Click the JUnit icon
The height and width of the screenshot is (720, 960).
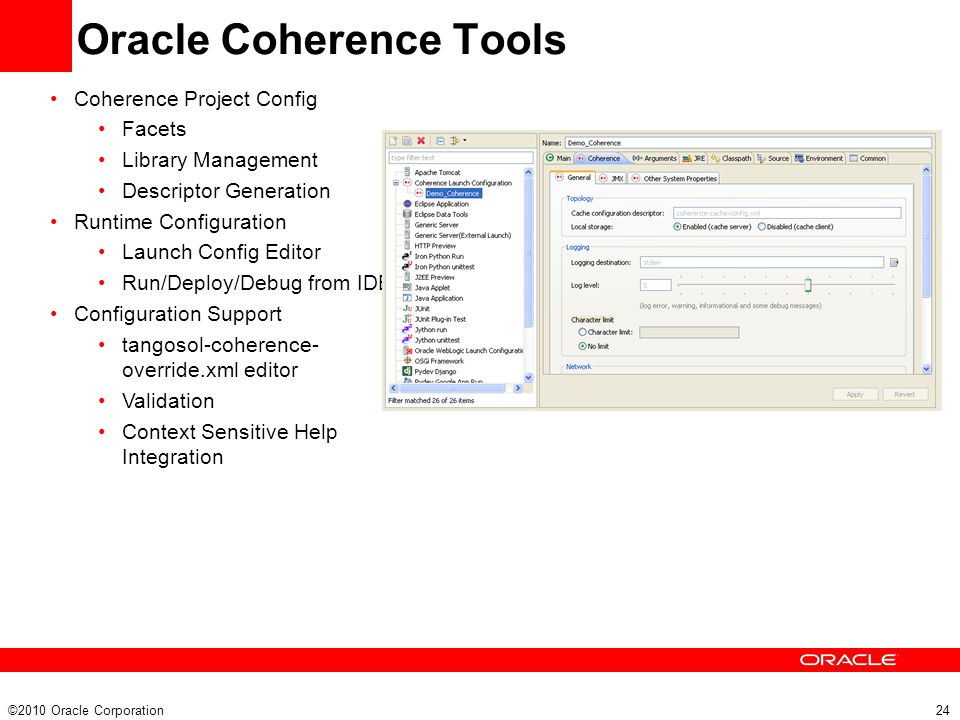coord(407,309)
